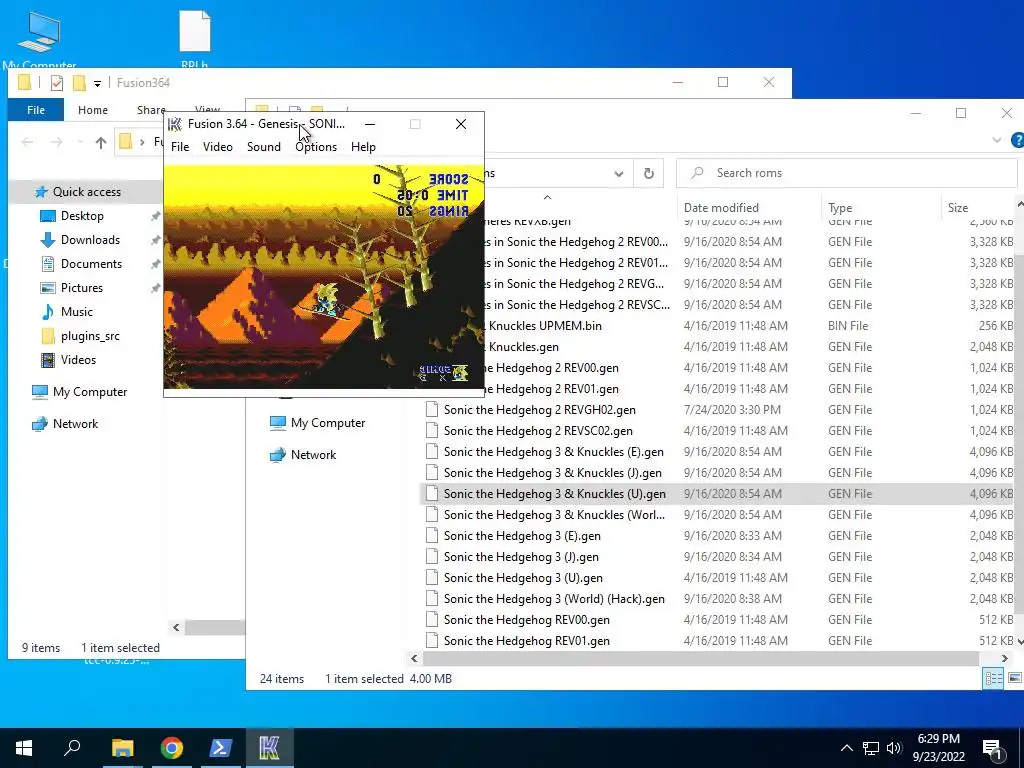Click the Up arrow in Fusion364 window

pos(101,142)
